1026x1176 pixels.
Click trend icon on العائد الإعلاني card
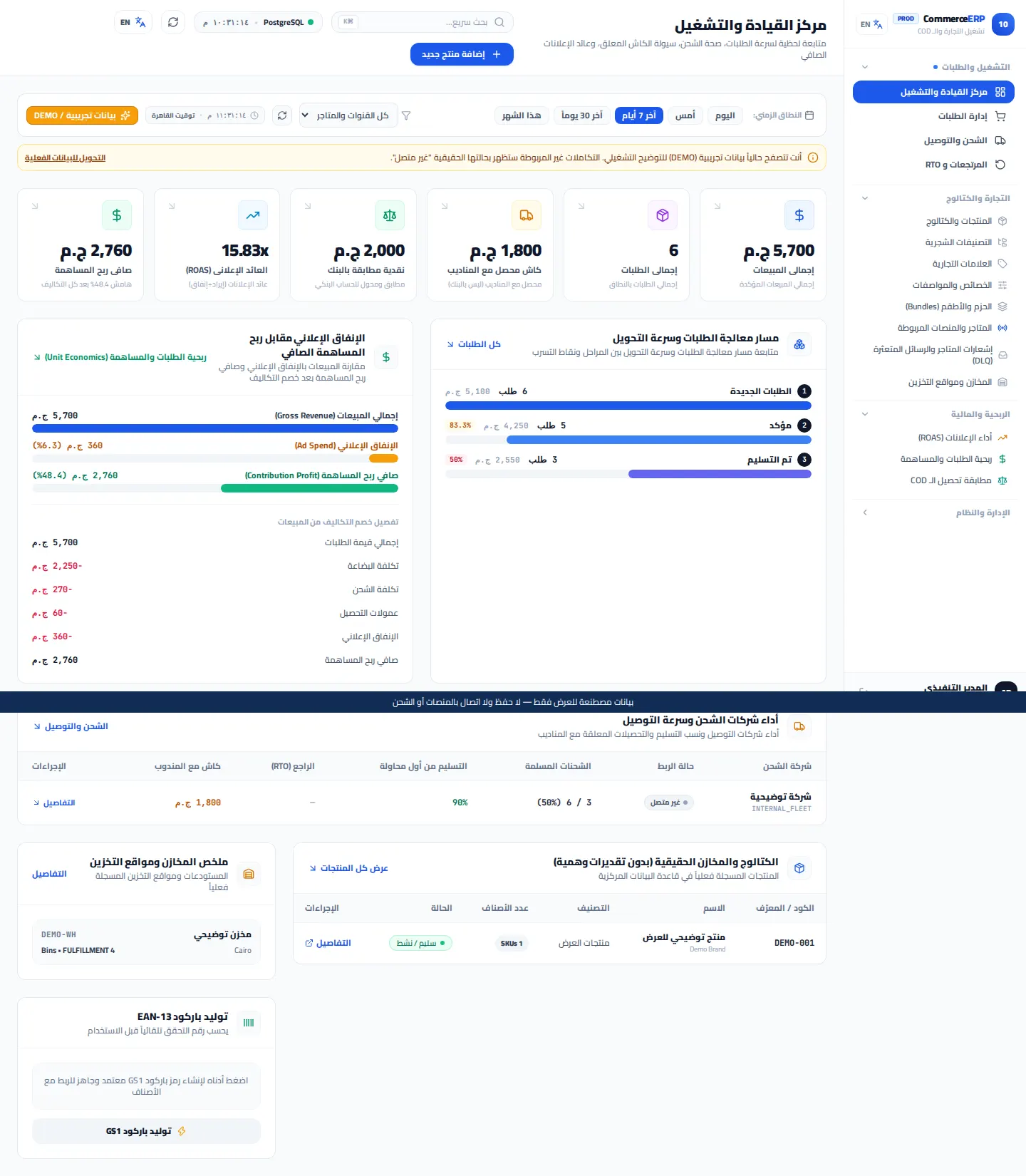pos(253,215)
